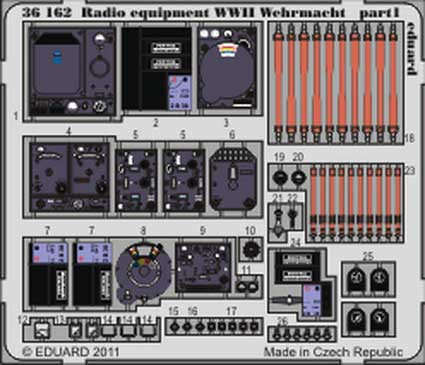The height and width of the screenshot is (365, 425).
Task: Select the rainbow color scale on part 3
Action: tap(228, 50)
